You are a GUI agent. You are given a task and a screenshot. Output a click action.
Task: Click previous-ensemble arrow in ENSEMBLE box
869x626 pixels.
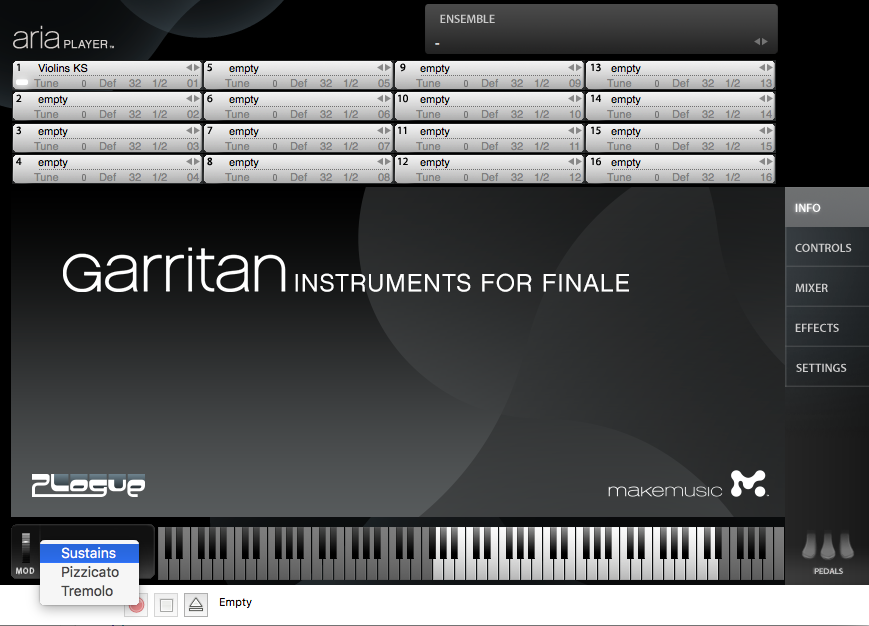point(758,42)
